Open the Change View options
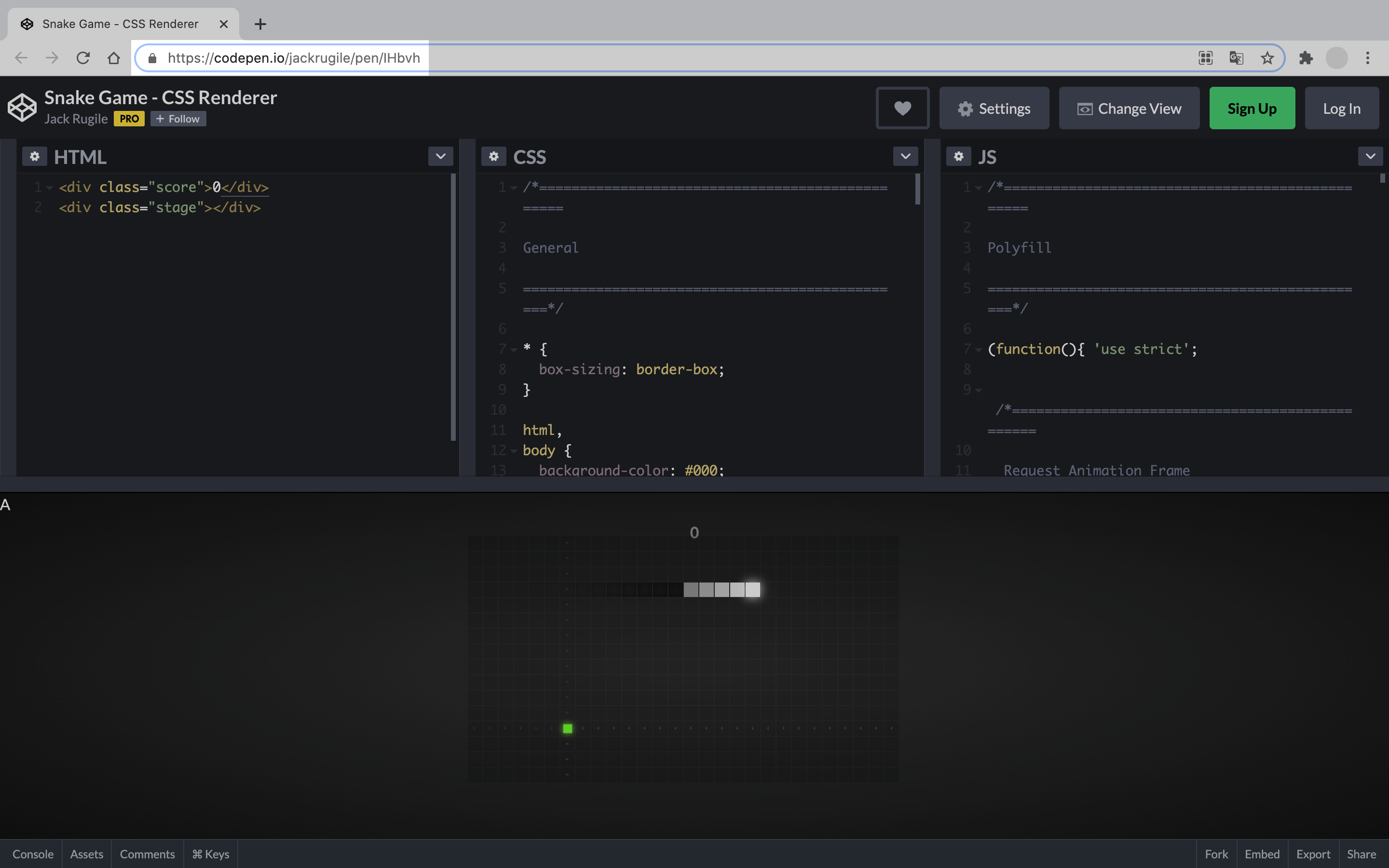The image size is (1389, 868). click(x=1129, y=108)
